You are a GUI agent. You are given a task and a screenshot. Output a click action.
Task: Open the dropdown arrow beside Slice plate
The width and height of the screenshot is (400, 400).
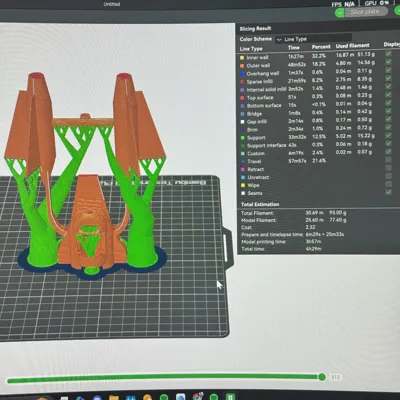(x=340, y=13)
